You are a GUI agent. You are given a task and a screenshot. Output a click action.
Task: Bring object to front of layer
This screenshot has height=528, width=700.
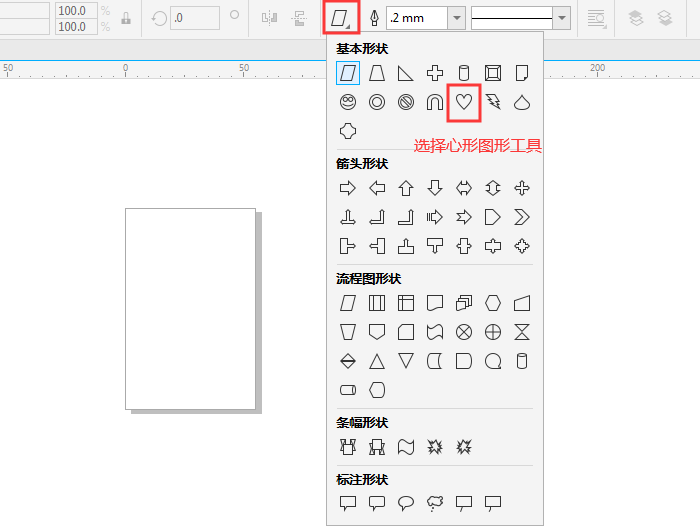pyautogui.click(x=636, y=18)
